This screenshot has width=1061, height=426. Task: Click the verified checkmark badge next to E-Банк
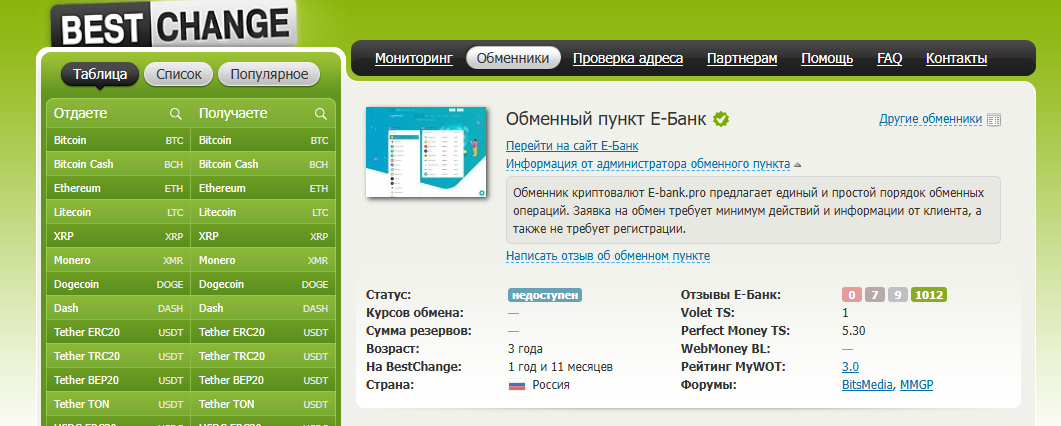[721, 120]
